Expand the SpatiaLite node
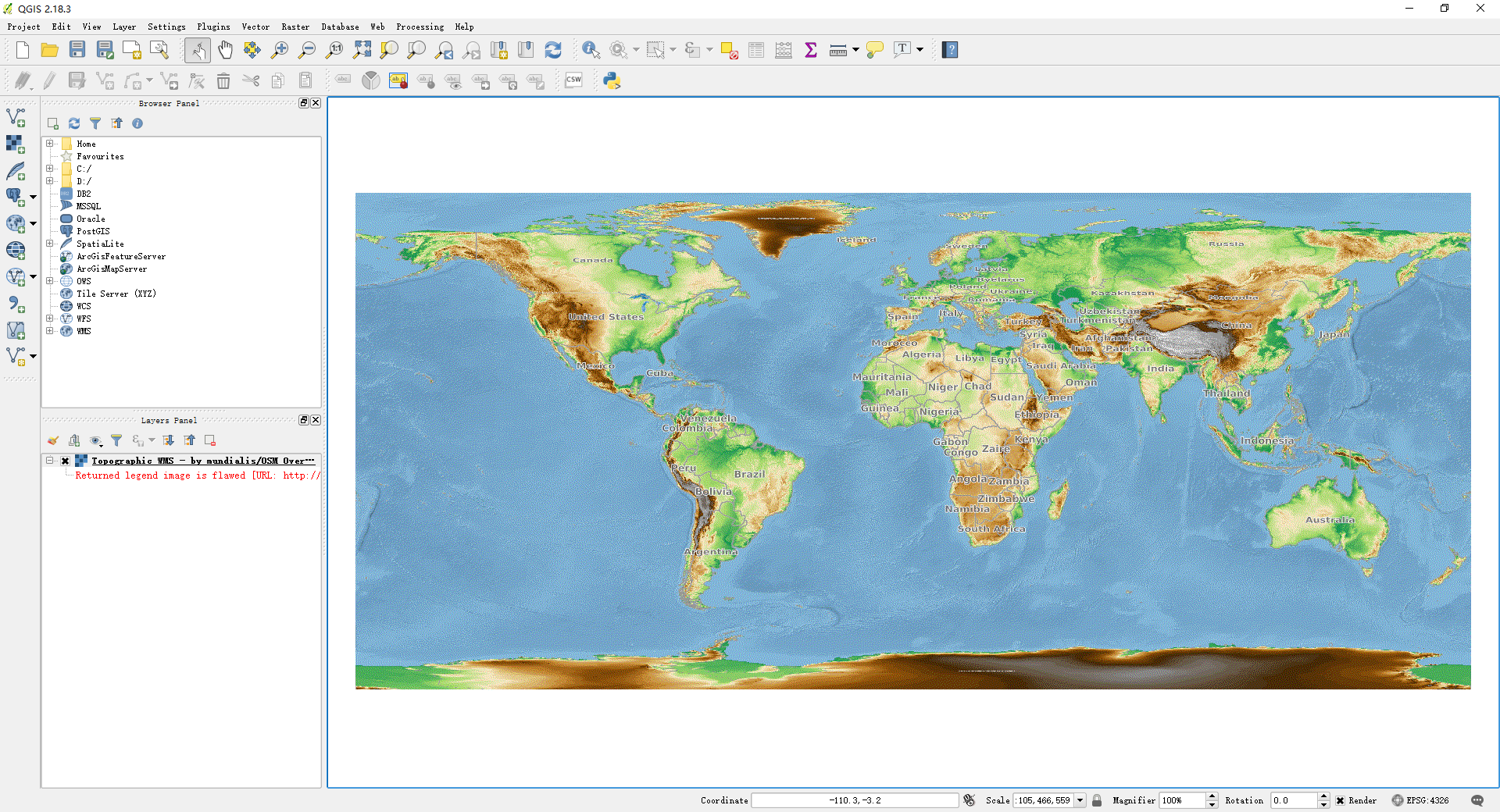The image size is (1500, 812). pyautogui.click(x=50, y=244)
